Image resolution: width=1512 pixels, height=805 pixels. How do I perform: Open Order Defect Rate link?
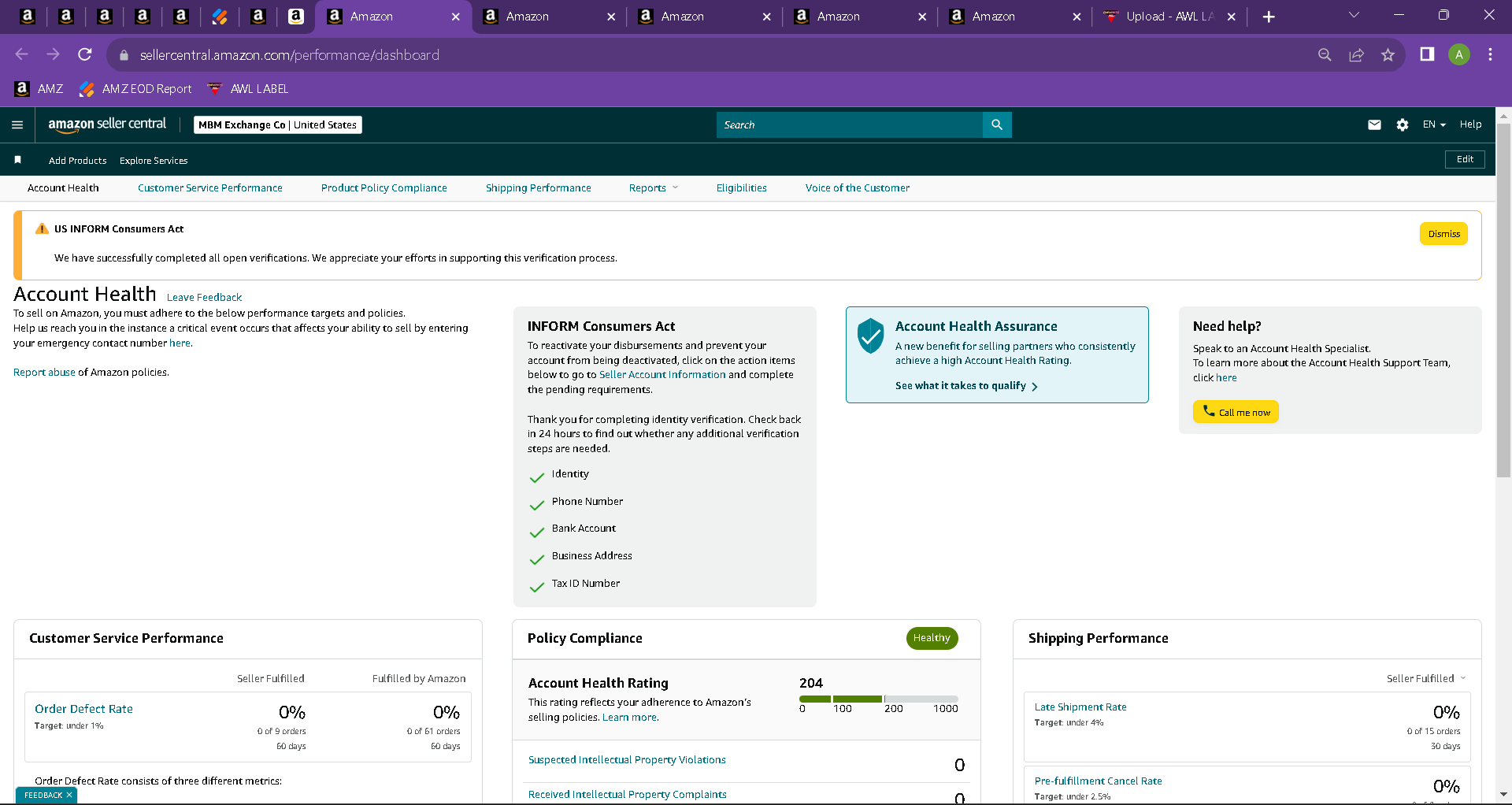point(83,709)
